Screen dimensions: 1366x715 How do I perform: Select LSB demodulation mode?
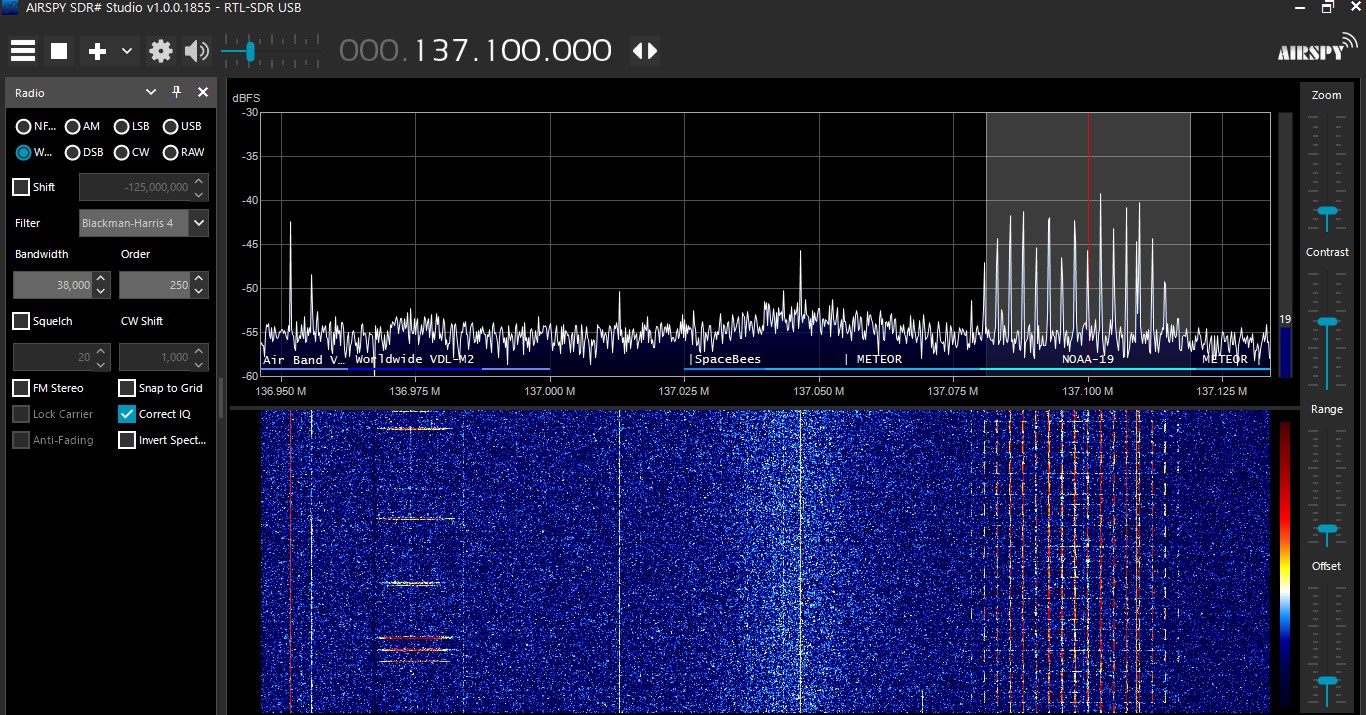122,127
